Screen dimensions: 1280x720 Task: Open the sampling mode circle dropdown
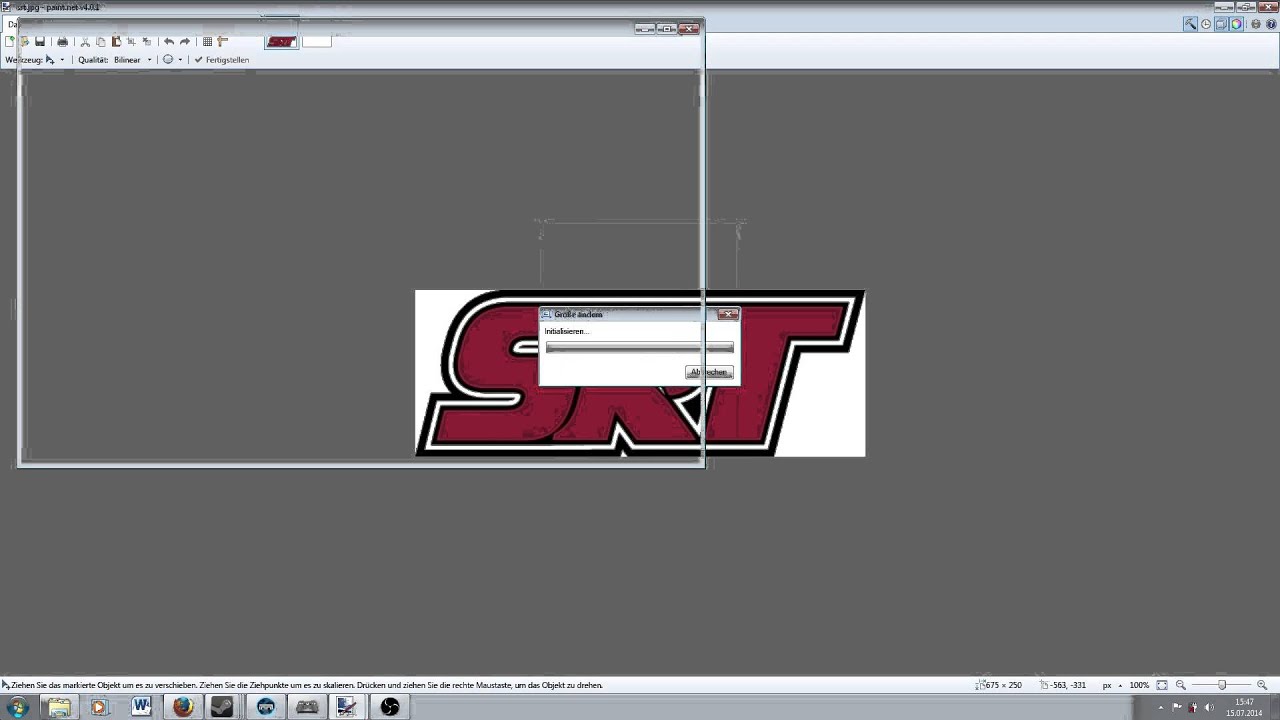(x=172, y=60)
